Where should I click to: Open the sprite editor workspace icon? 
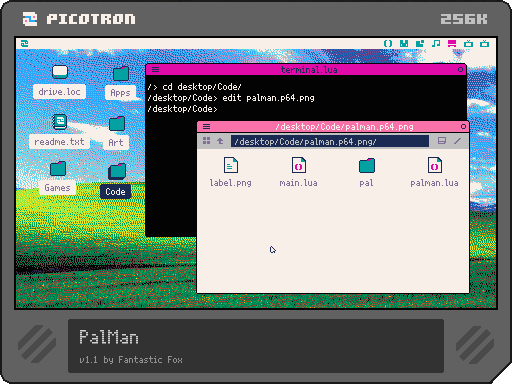click(404, 43)
